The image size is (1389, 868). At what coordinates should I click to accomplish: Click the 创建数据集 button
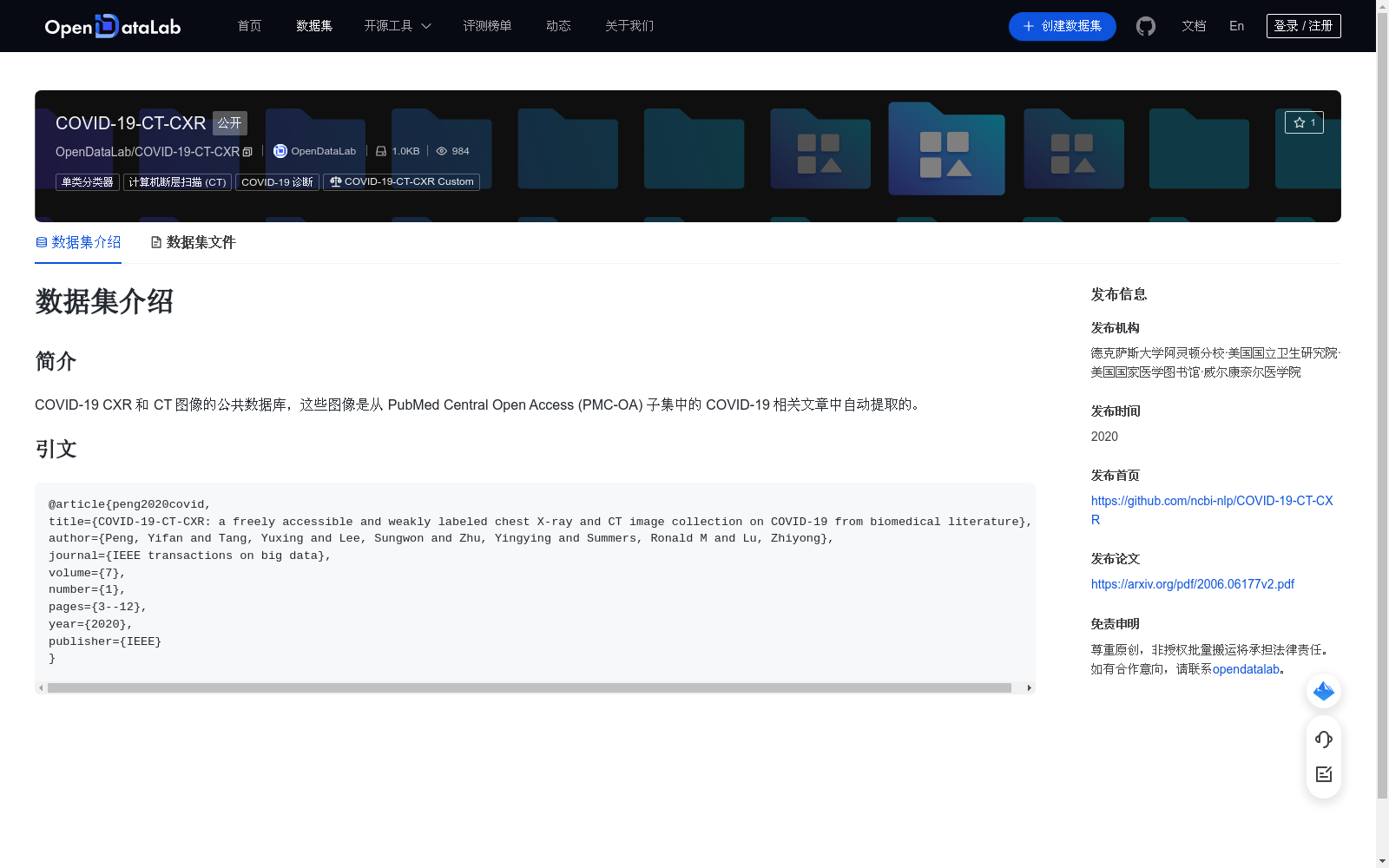coord(1063,26)
